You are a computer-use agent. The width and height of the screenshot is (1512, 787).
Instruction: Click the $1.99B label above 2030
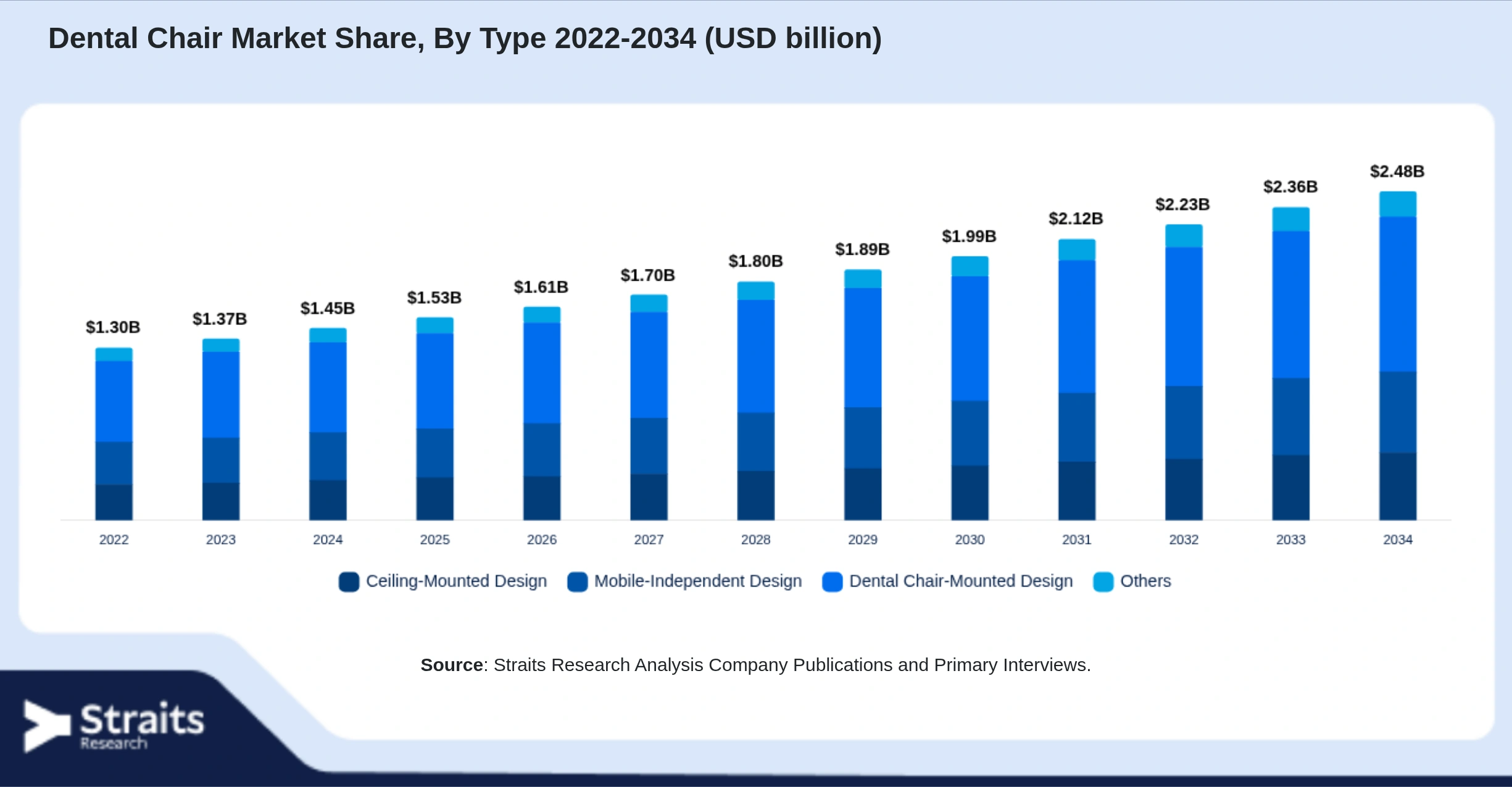point(969,236)
